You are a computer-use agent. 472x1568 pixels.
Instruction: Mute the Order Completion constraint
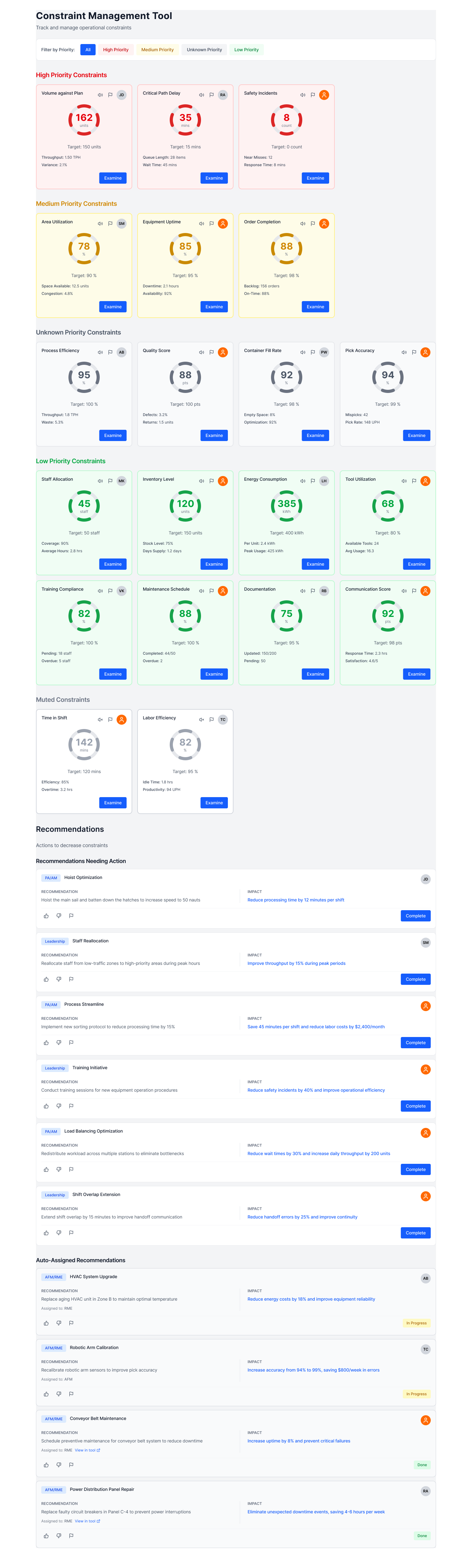tap(303, 223)
